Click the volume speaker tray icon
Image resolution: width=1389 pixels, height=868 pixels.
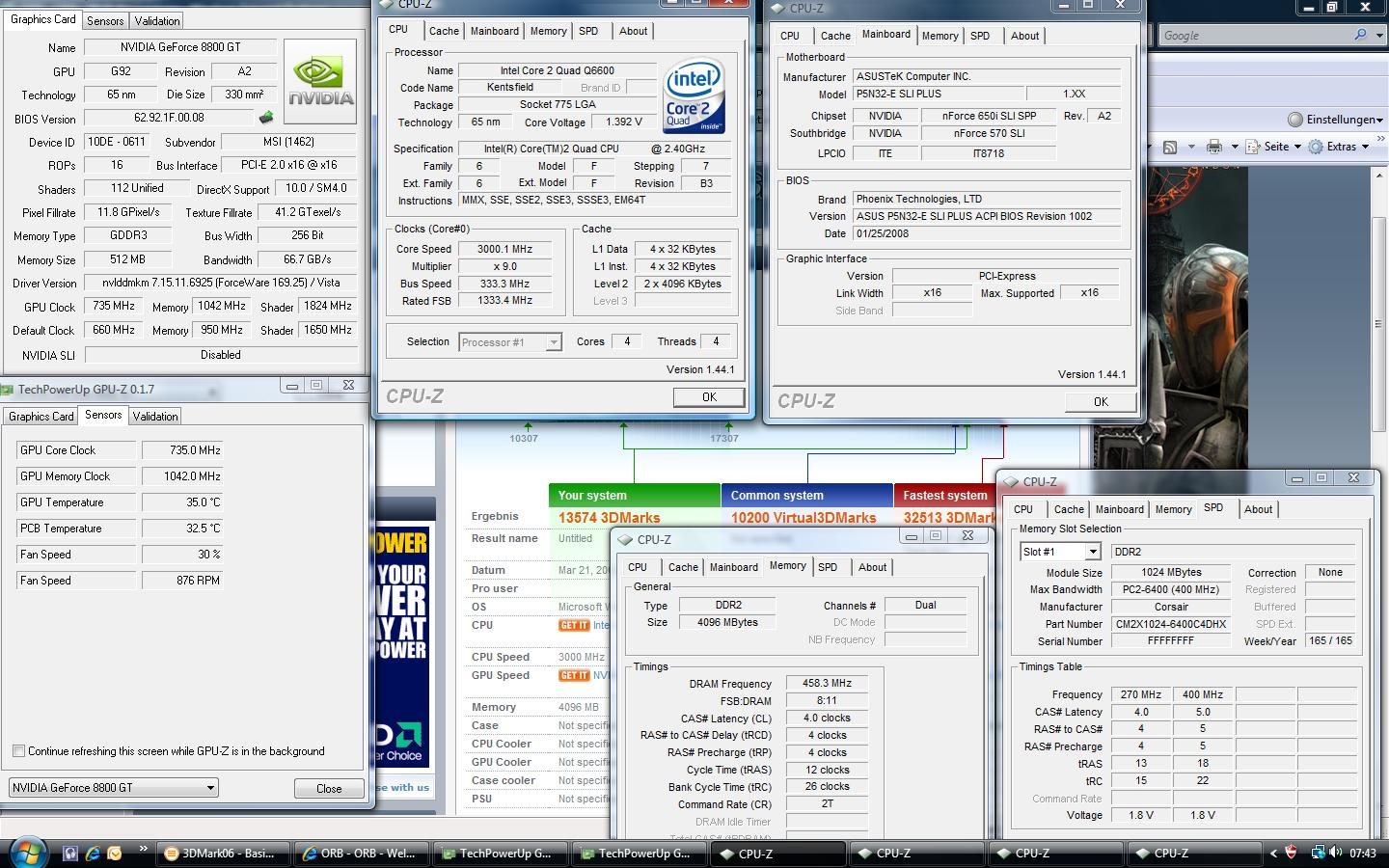[x=1336, y=853]
